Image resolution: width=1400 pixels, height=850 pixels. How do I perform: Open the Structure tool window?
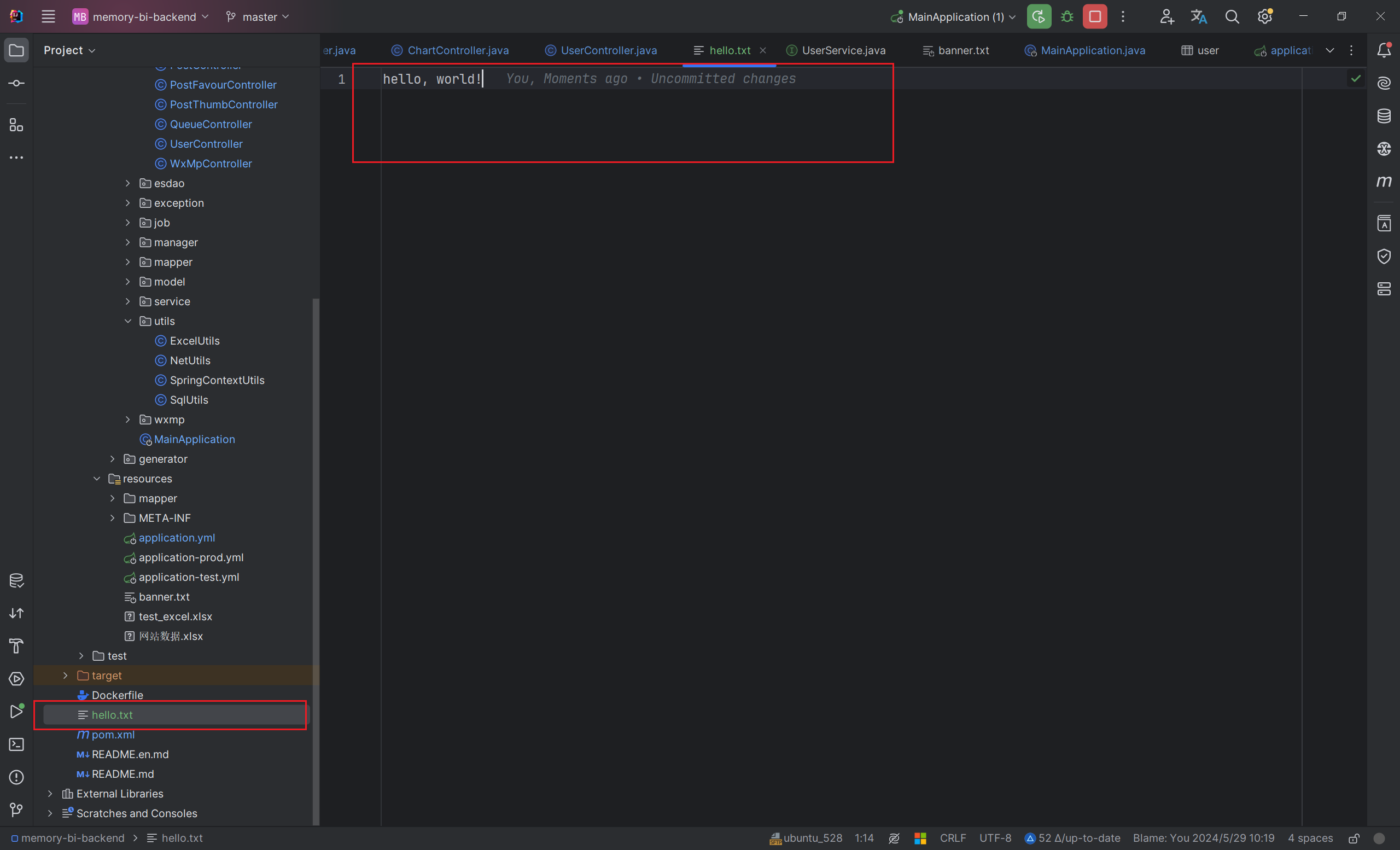point(16,125)
